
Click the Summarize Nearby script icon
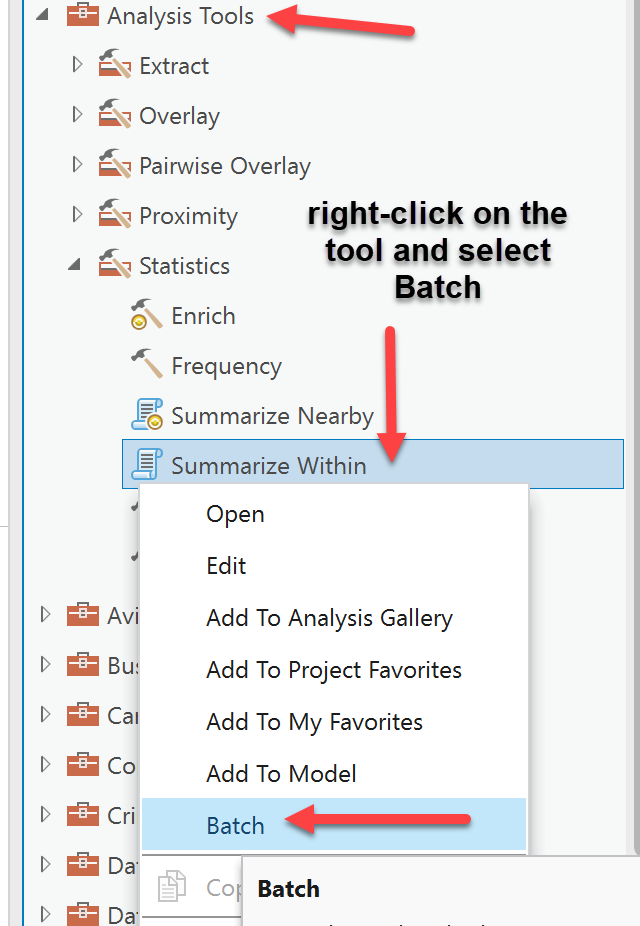point(147,416)
